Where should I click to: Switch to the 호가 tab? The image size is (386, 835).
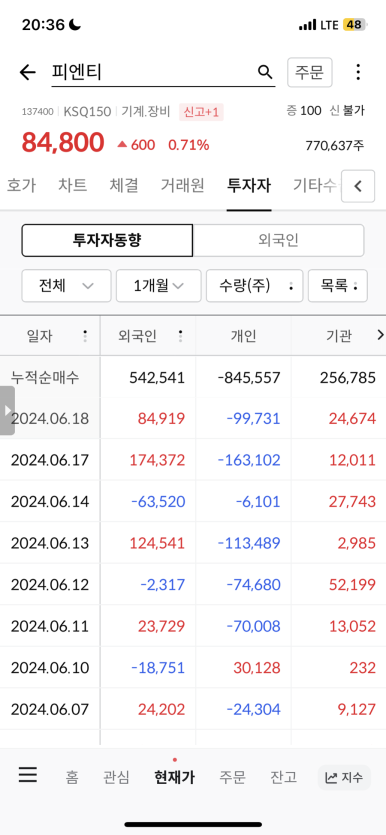[21, 185]
